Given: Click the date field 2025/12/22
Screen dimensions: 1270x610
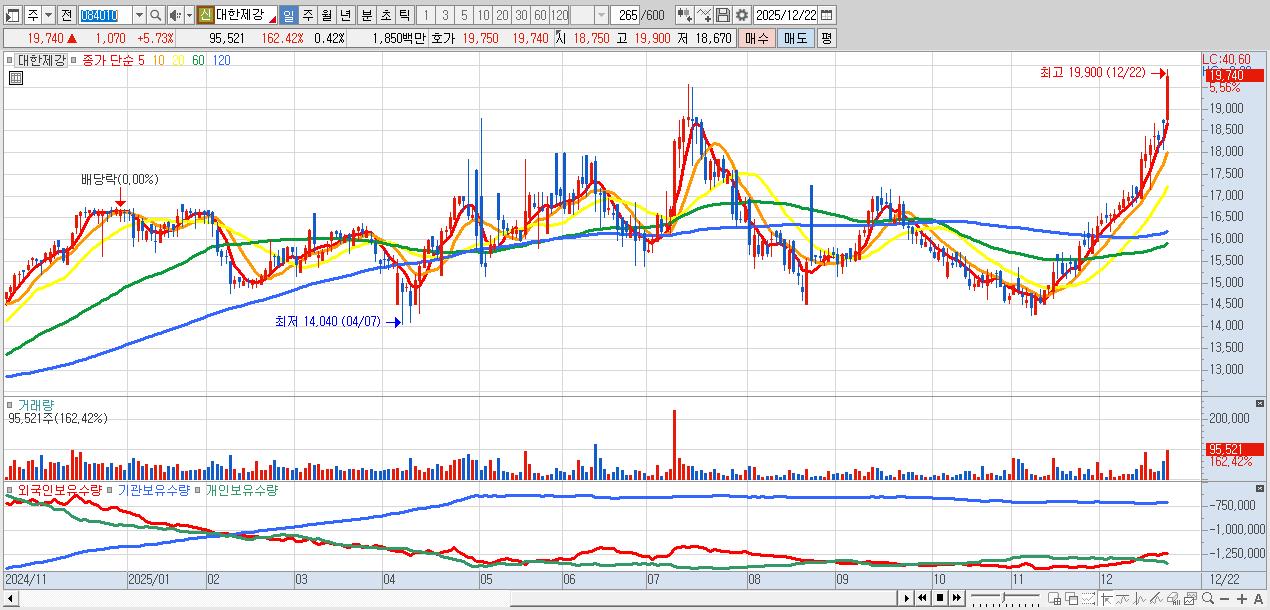Looking at the screenshot, I should click(785, 15).
